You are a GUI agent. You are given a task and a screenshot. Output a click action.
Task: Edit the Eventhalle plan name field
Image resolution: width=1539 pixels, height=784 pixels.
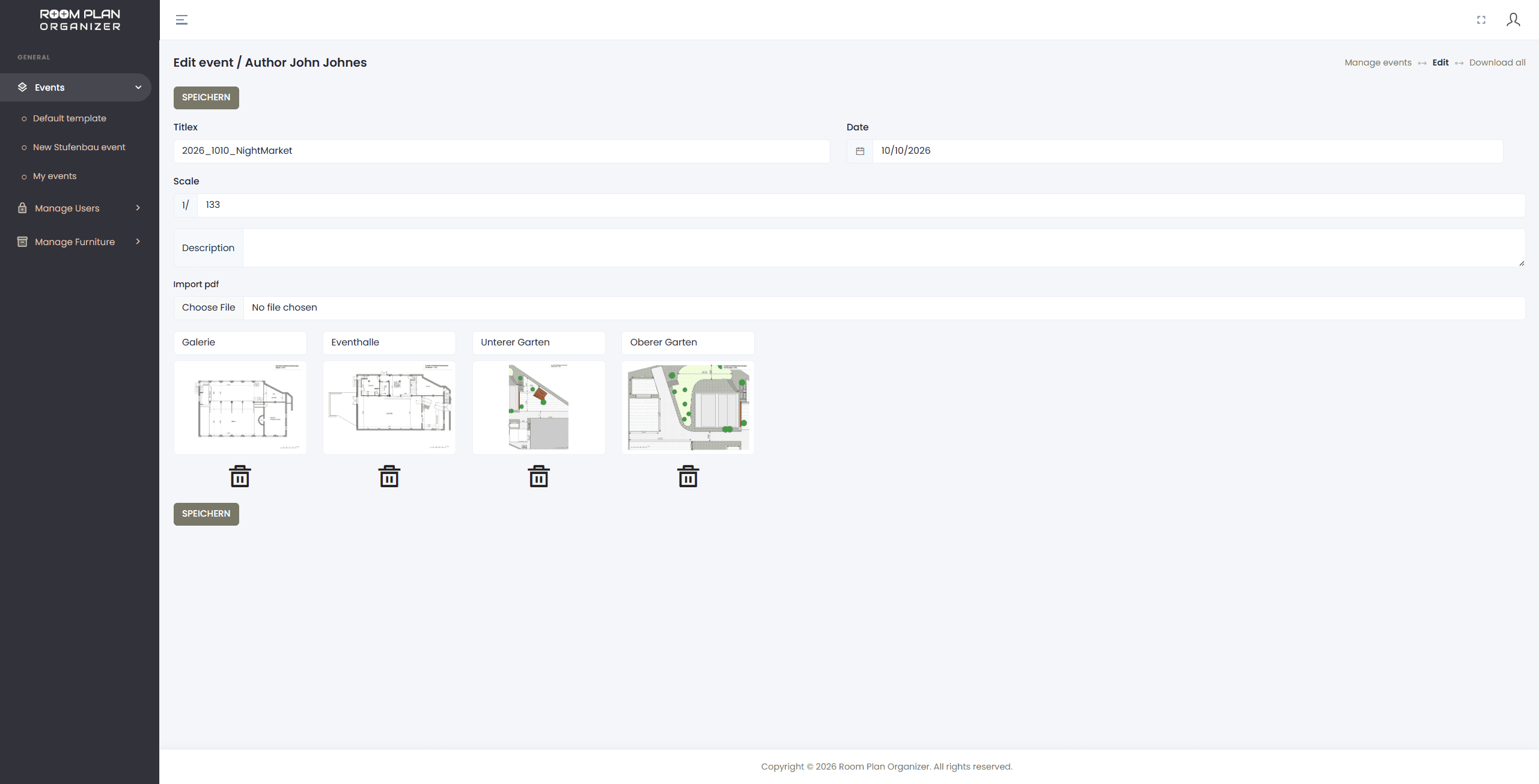tap(389, 342)
